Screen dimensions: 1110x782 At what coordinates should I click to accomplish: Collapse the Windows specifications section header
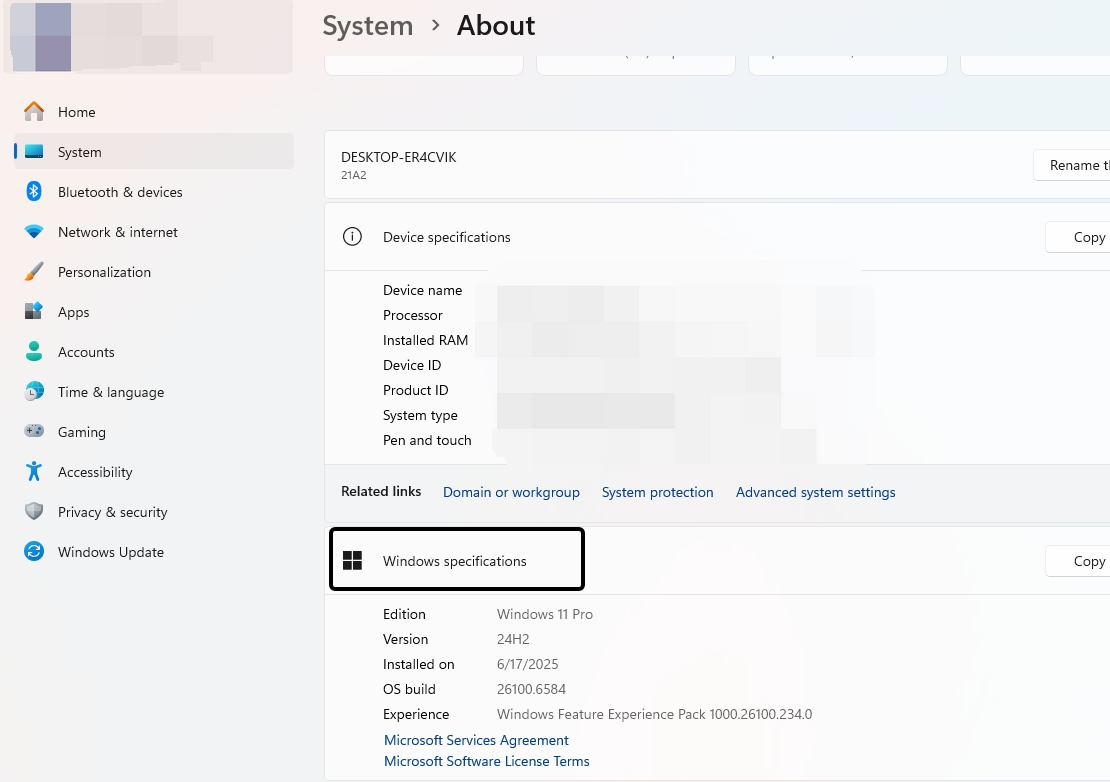tap(717, 560)
